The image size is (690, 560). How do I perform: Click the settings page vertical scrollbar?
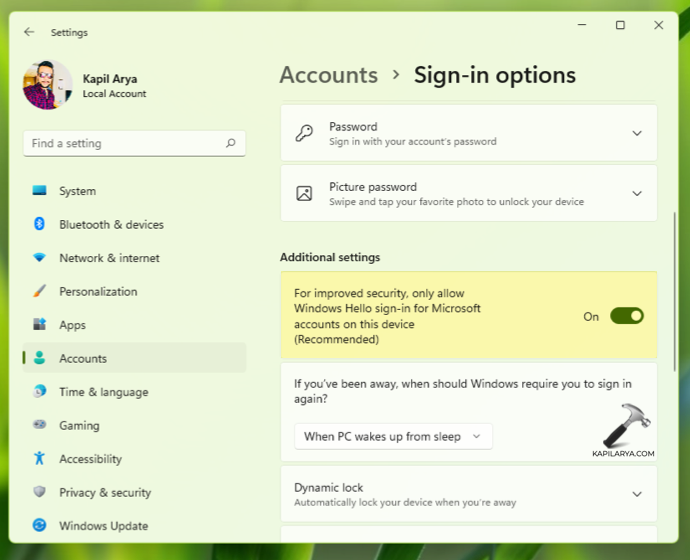tap(674, 292)
